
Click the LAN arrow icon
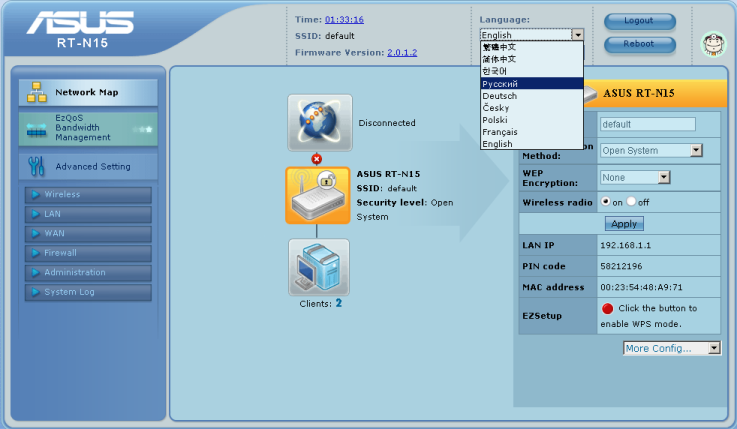point(35,214)
